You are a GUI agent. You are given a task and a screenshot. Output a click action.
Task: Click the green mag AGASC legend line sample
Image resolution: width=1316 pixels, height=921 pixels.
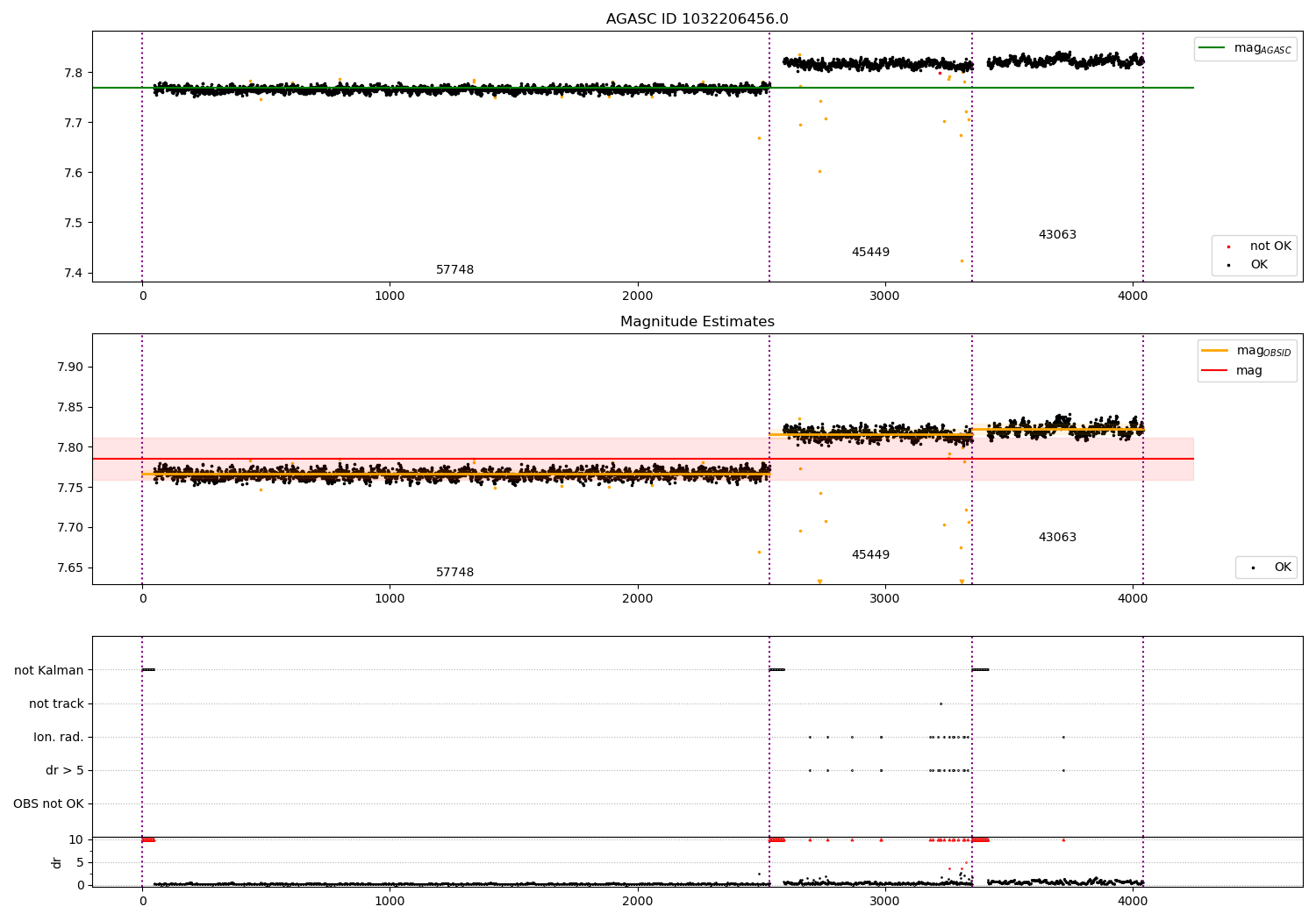pos(1213,48)
